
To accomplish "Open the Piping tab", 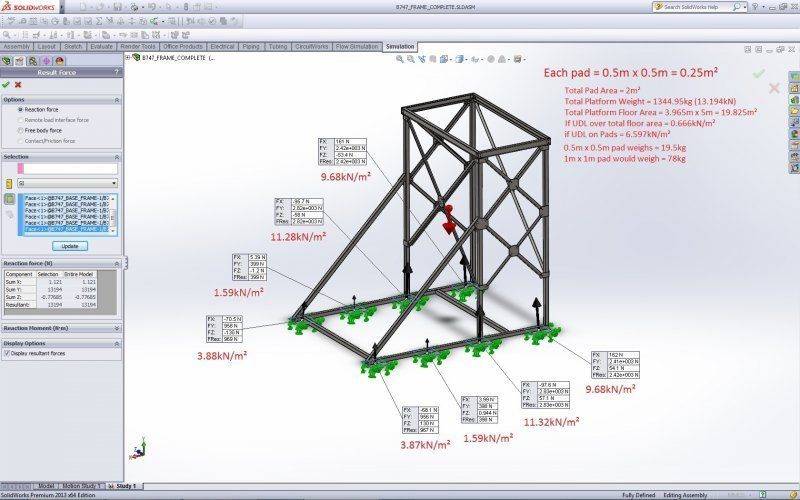I will [x=251, y=46].
